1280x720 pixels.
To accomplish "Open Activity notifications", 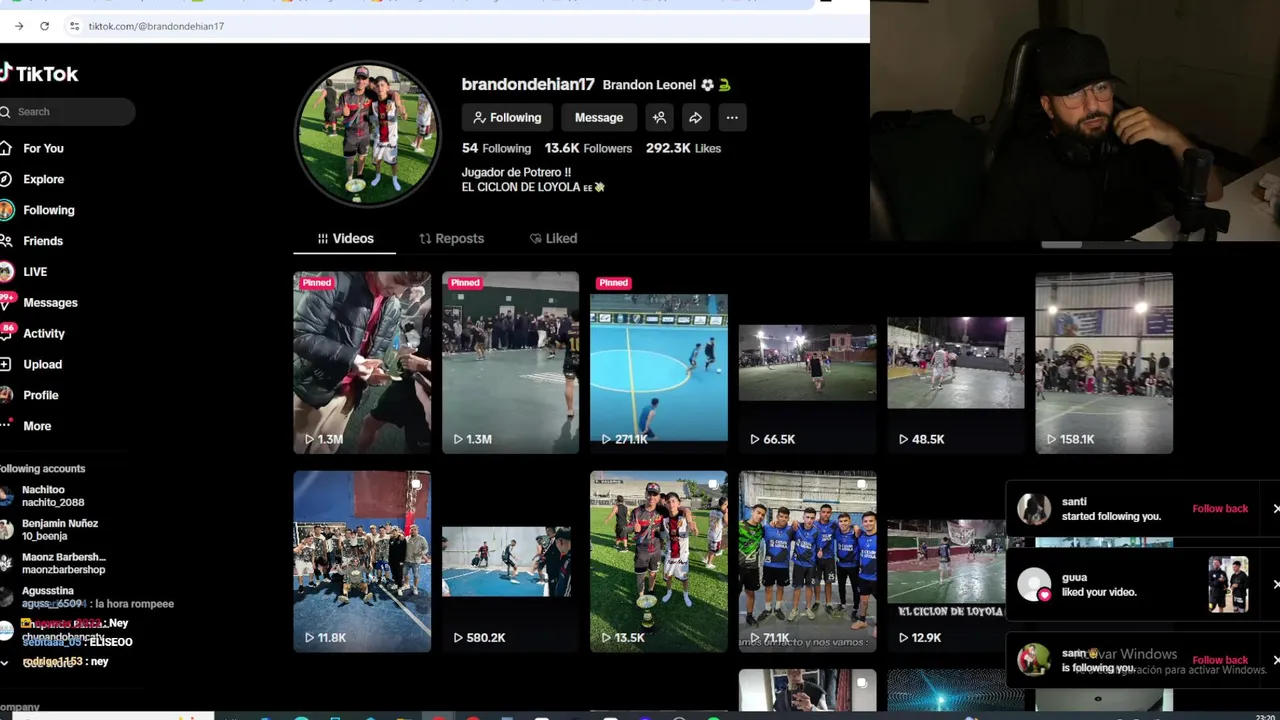I will (43, 334).
